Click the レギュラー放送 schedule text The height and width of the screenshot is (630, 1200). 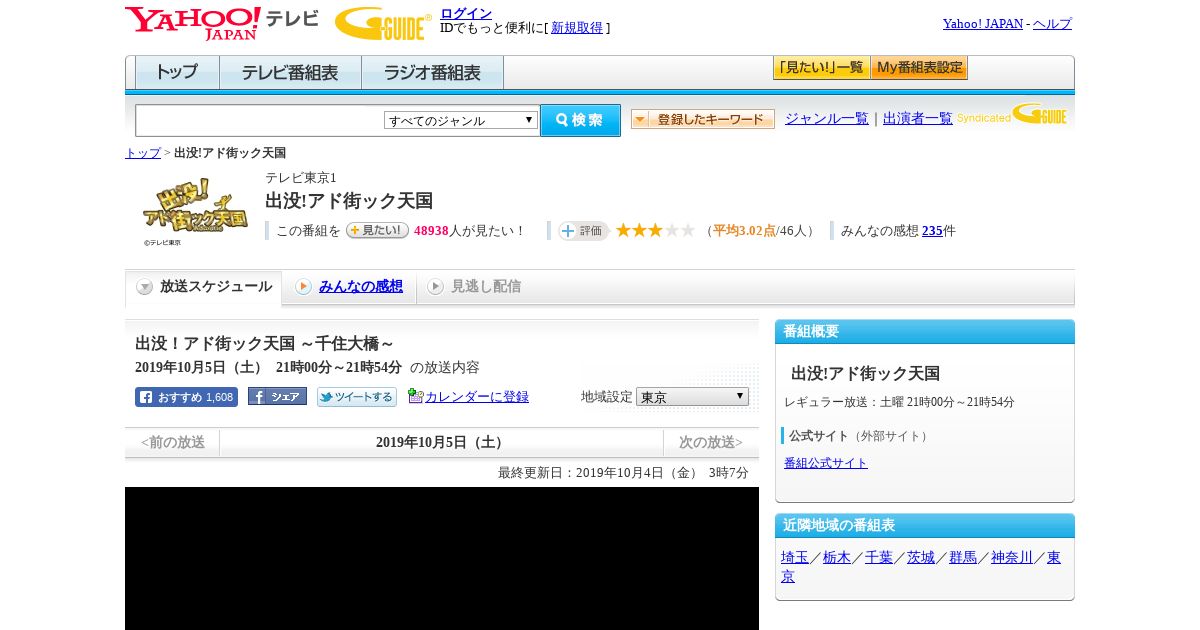899,402
